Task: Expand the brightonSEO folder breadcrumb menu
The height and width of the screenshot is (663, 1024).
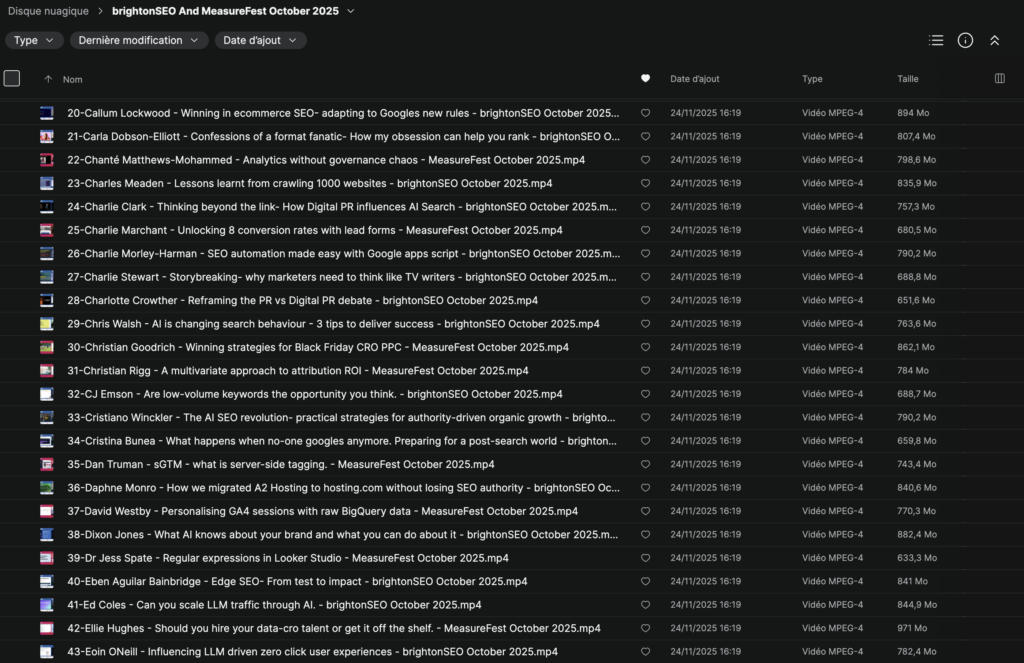Action: (x=350, y=11)
